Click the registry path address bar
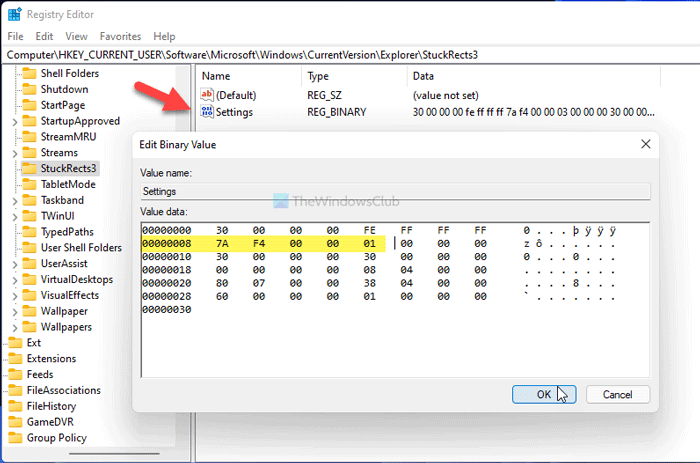 click(x=350, y=55)
